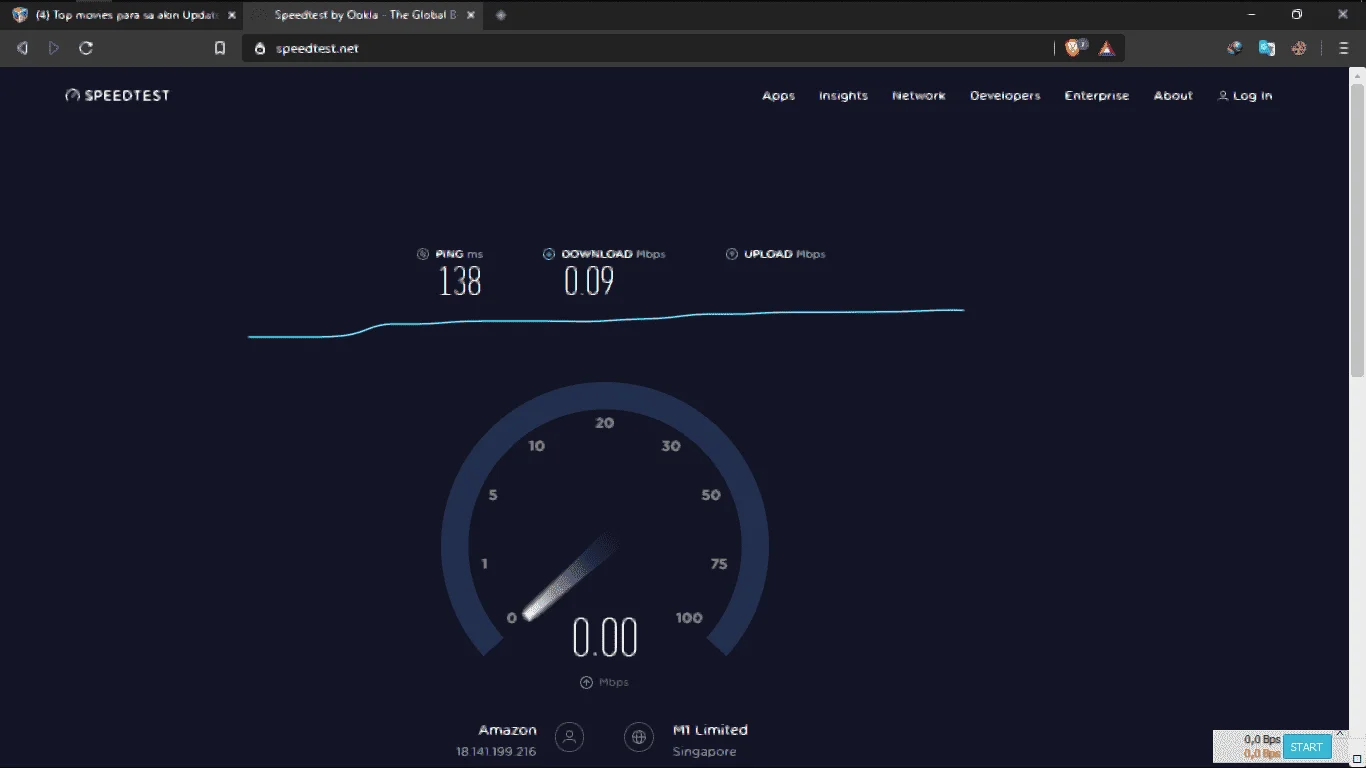Click the Top memes tab favicon
This screenshot has width=1366, height=768.
point(20,15)
